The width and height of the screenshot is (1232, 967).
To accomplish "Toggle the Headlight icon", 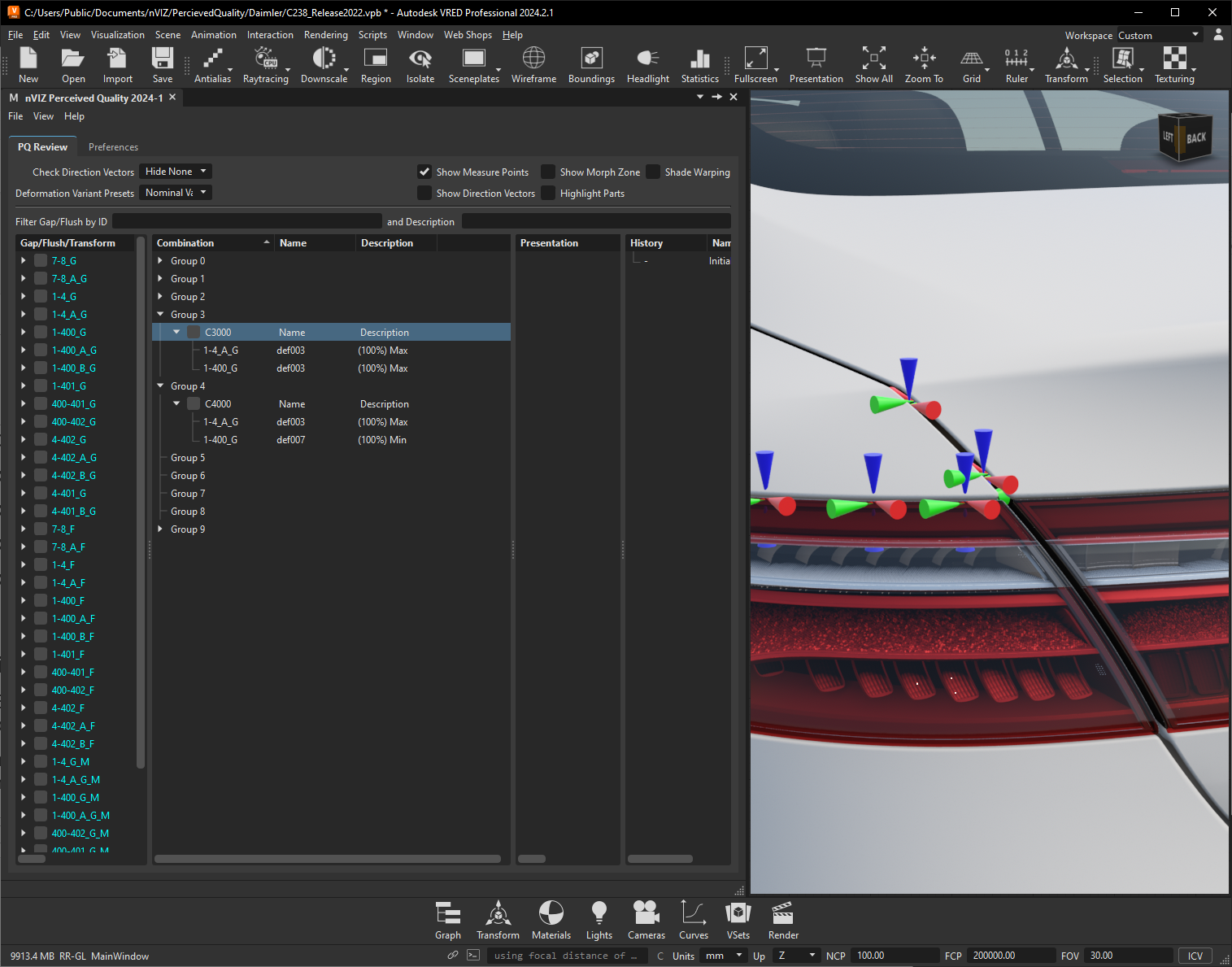I will pos(648,65).
